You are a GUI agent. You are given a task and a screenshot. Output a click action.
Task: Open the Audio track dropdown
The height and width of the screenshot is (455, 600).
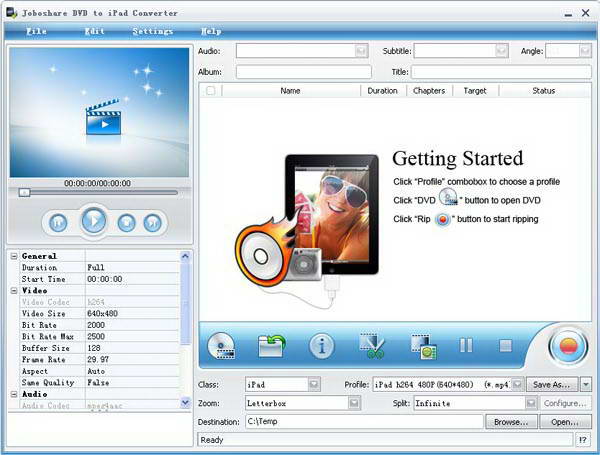coord(361,51)
